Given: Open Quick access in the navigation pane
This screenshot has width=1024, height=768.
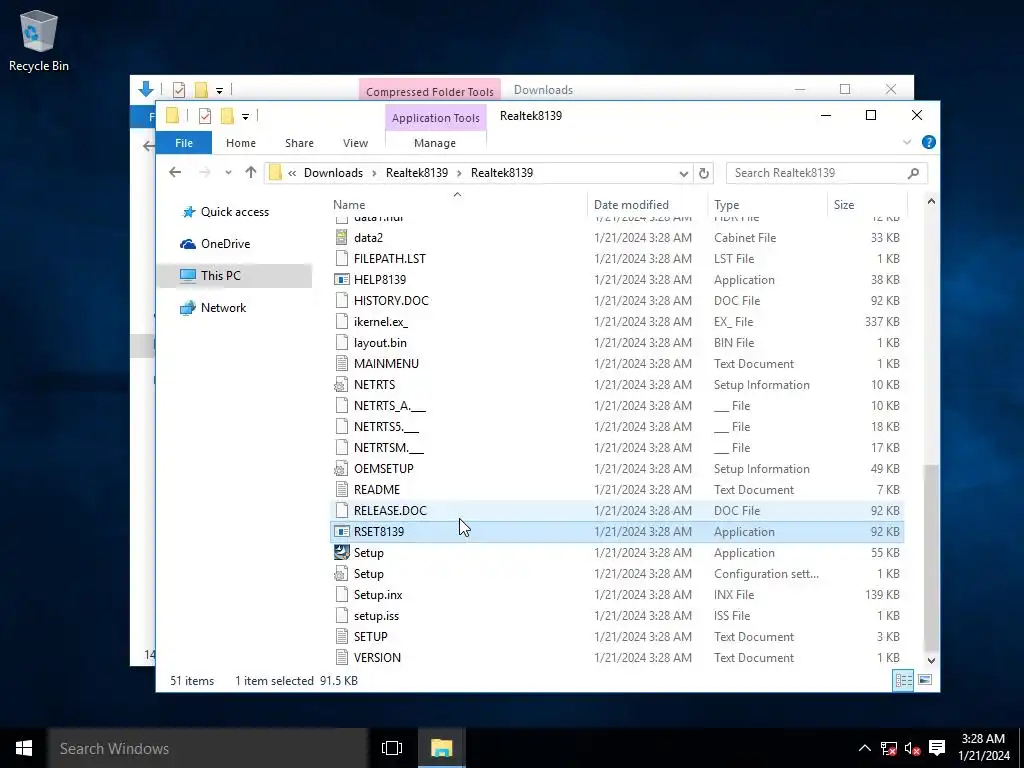Looking at the screenshot, I should pyautogui.click(x=234, y=212).
